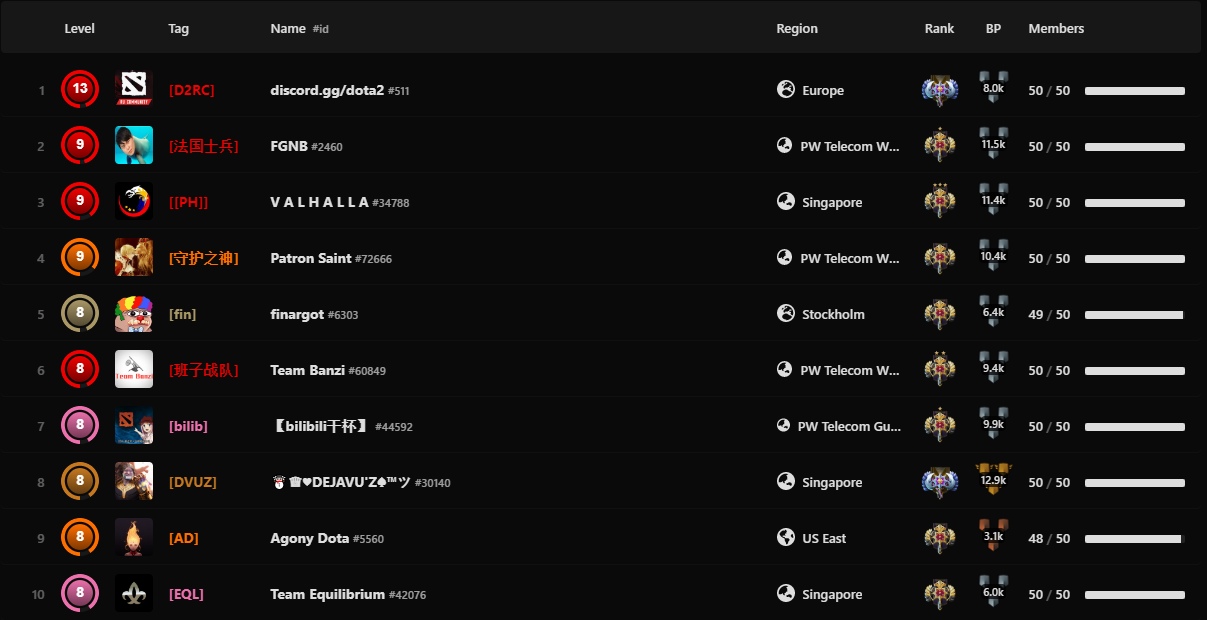
Task: Click the level 13 badge of the top guild
Action: point(80,89)
